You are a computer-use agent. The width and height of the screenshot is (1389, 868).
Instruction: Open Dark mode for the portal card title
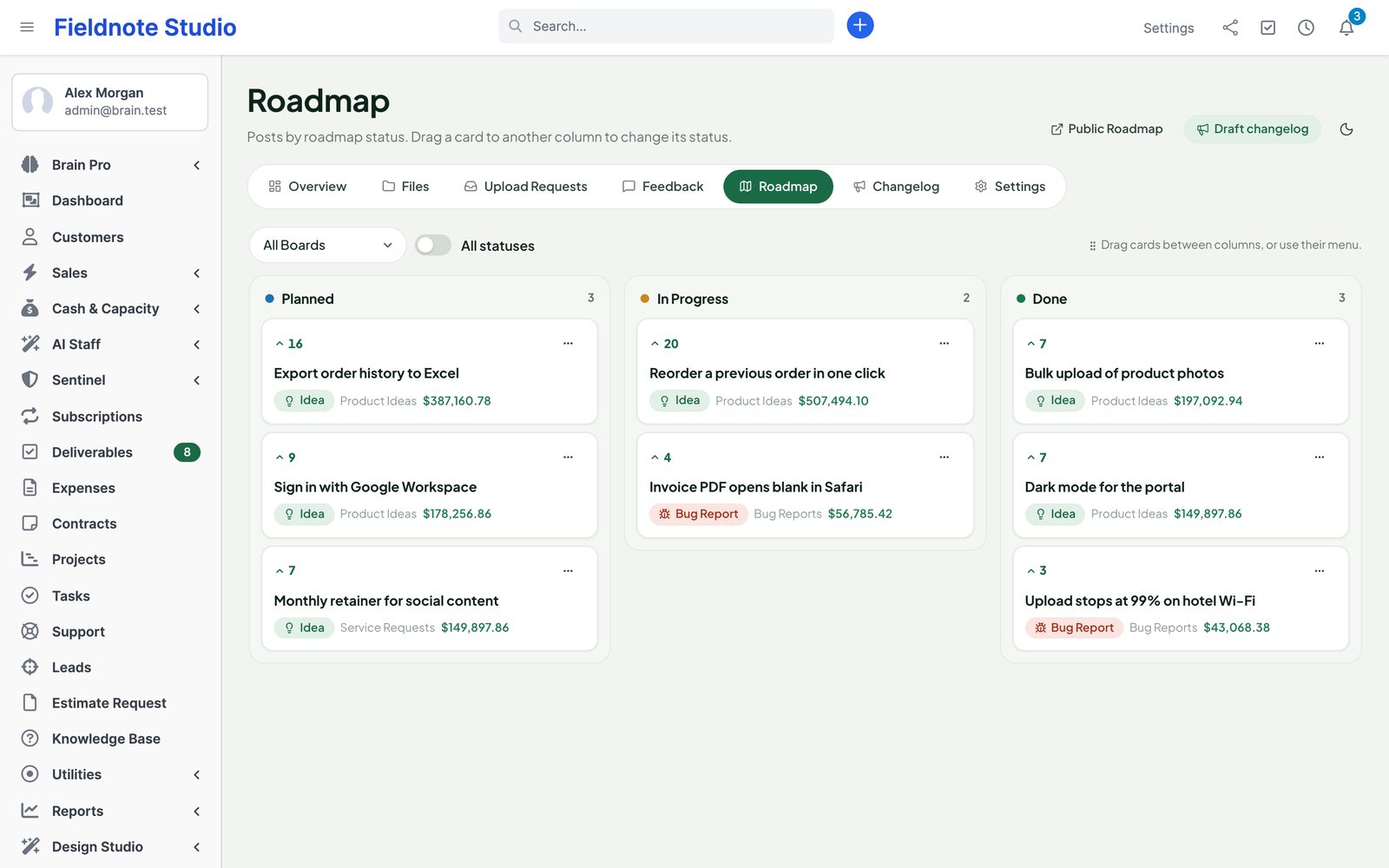1104,487
